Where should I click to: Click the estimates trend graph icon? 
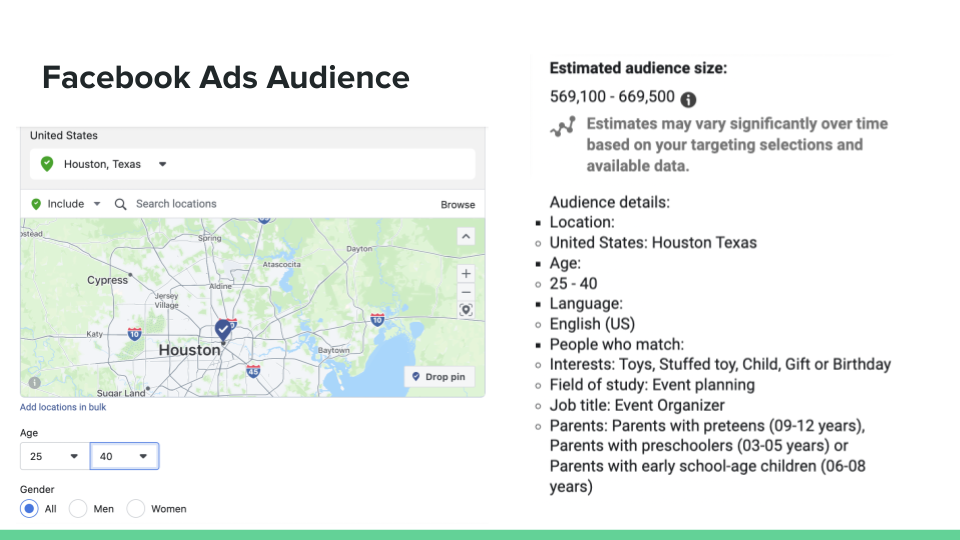pyautogui.click(x=563, y=127)
